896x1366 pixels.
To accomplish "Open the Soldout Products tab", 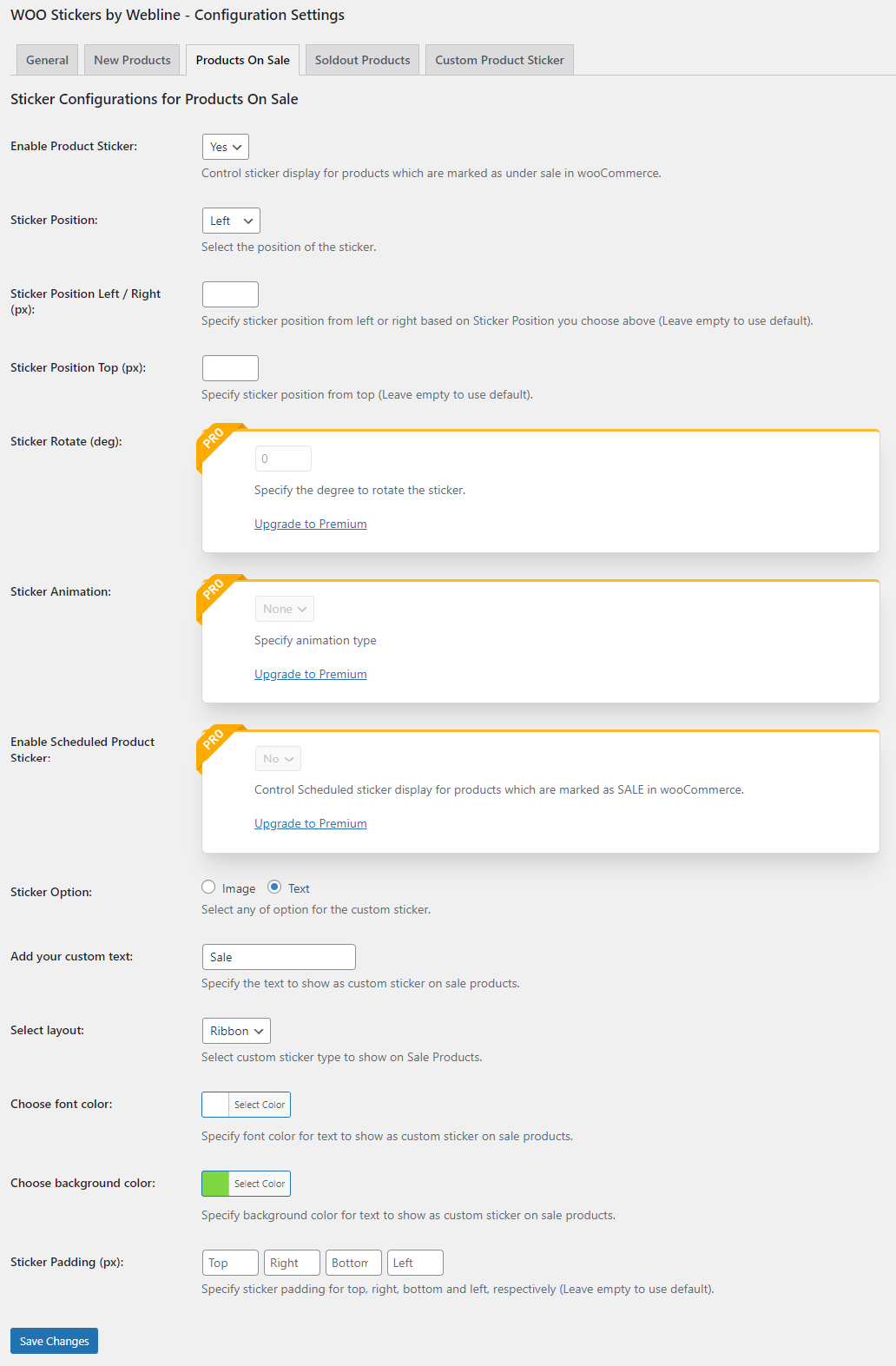I will (x=362, y=60).
